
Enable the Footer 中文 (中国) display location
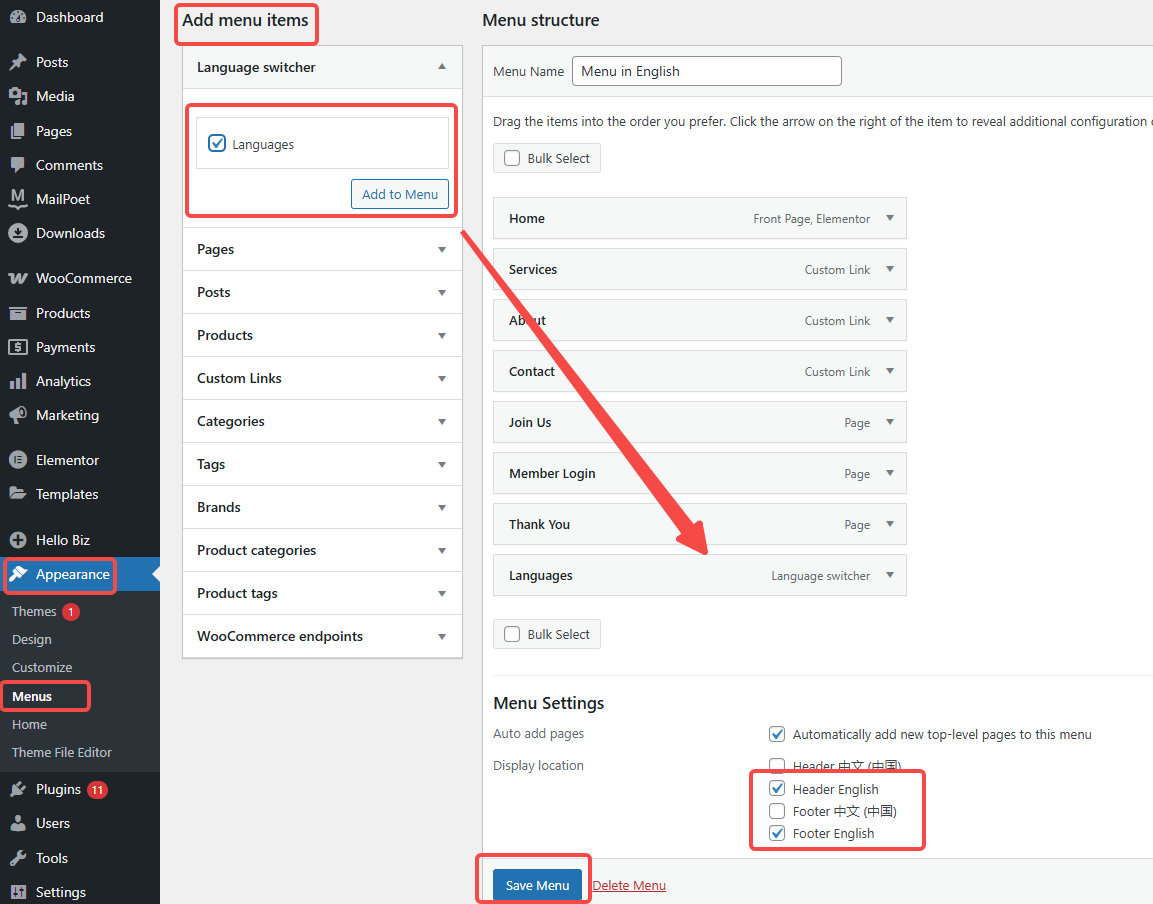pos(777,811)
